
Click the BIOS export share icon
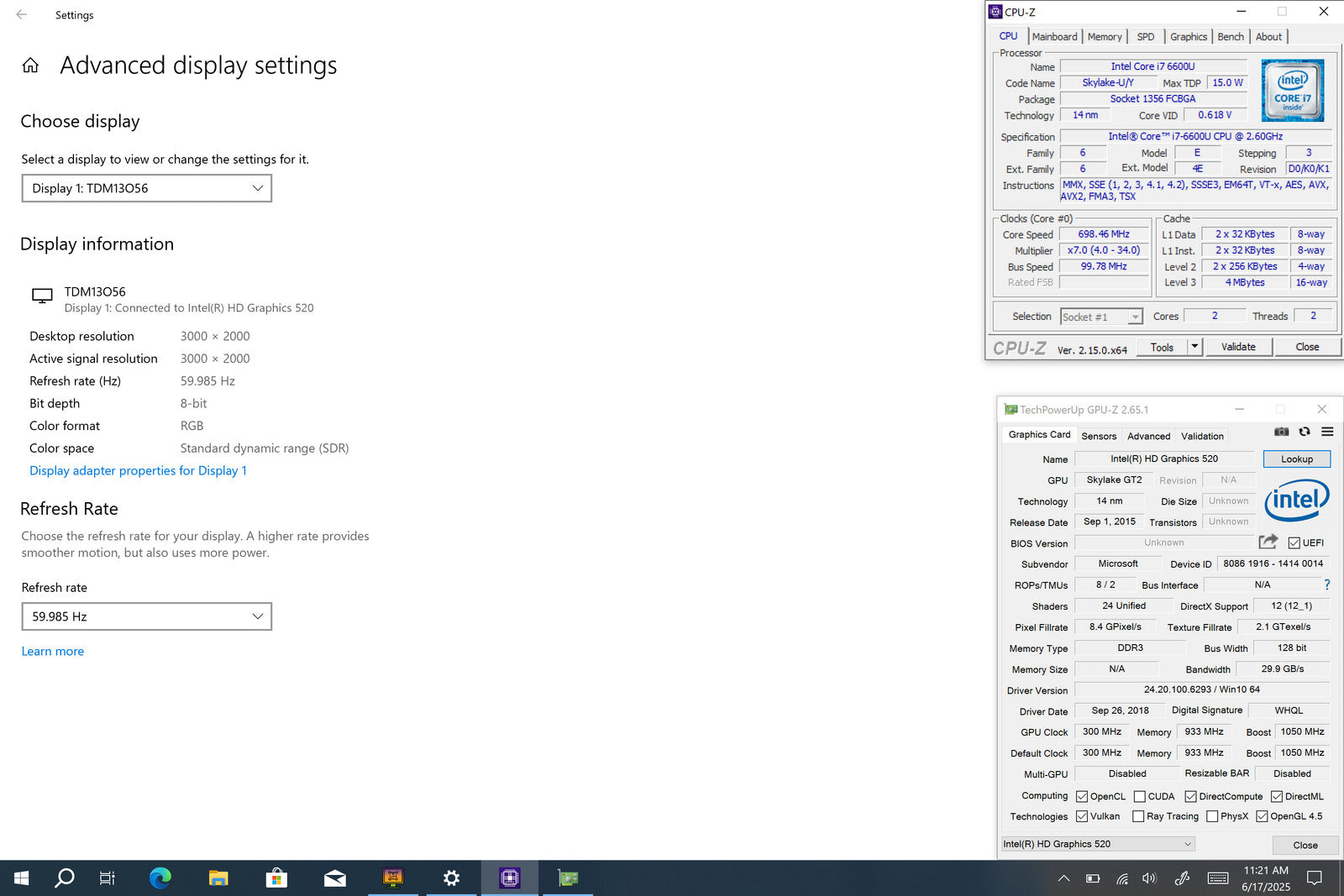coord(1268,542)
